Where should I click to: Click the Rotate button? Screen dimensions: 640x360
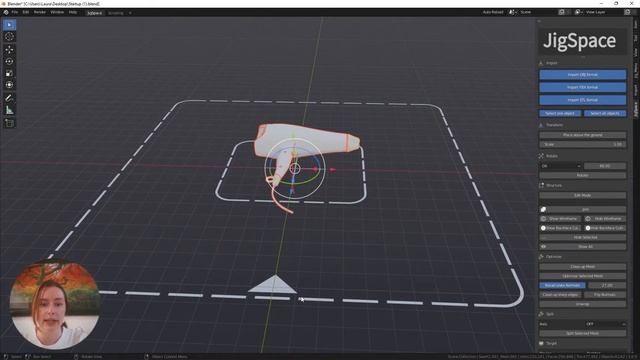coord(582,176)
